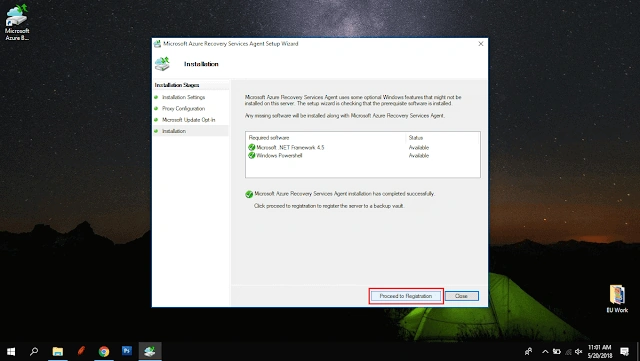640x361 pixels.
Task: Click the 'Click proceed to registration' instruction text
Action: [329, 206]
